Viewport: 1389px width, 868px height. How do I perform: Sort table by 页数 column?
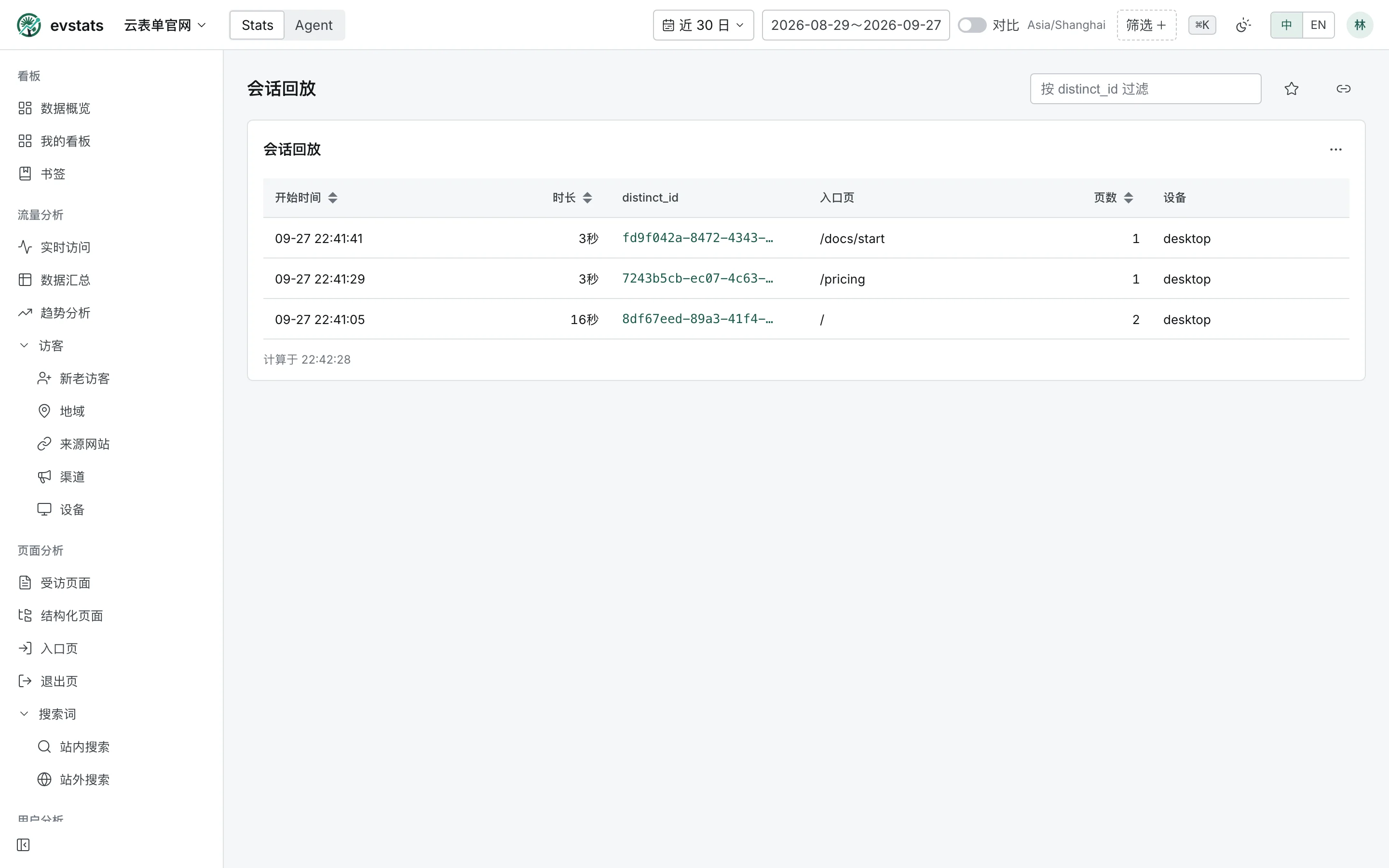tap(1114, 198)
